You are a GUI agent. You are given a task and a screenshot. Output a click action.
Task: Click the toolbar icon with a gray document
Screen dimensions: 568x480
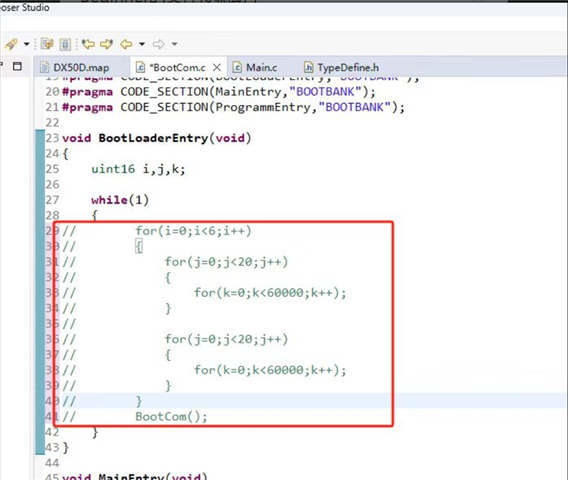(65, 44)
